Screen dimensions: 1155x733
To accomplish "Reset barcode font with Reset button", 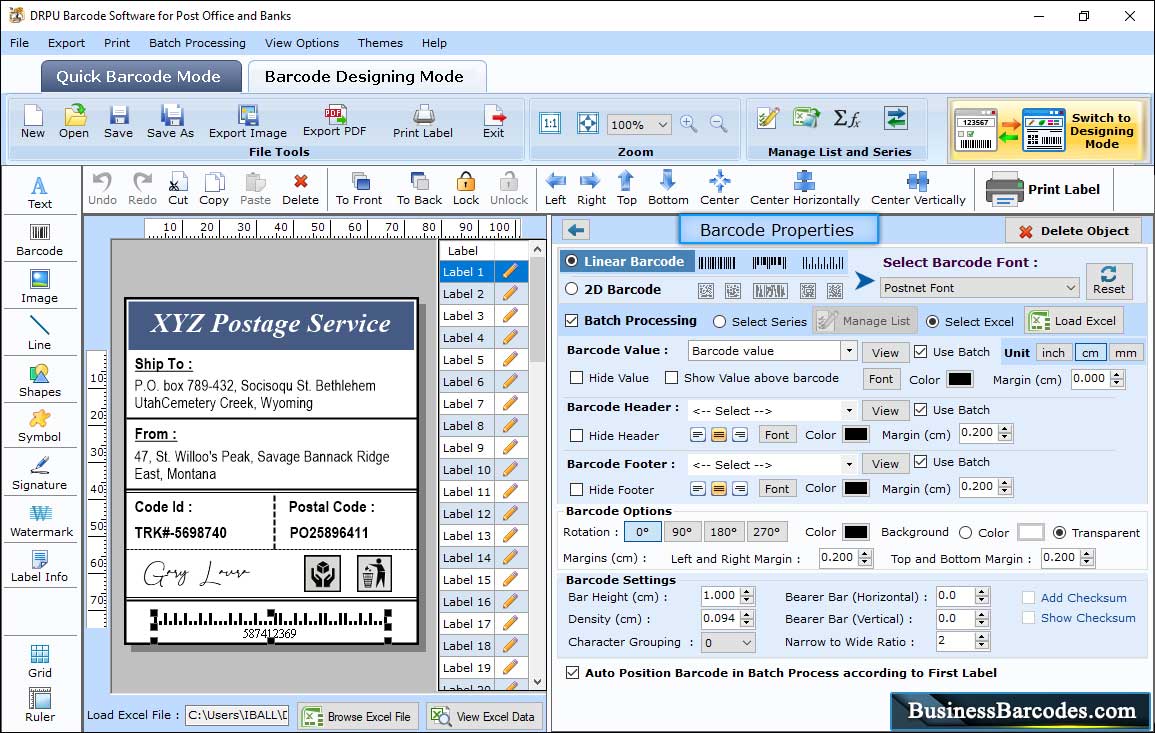I will tap(1109, 281).
